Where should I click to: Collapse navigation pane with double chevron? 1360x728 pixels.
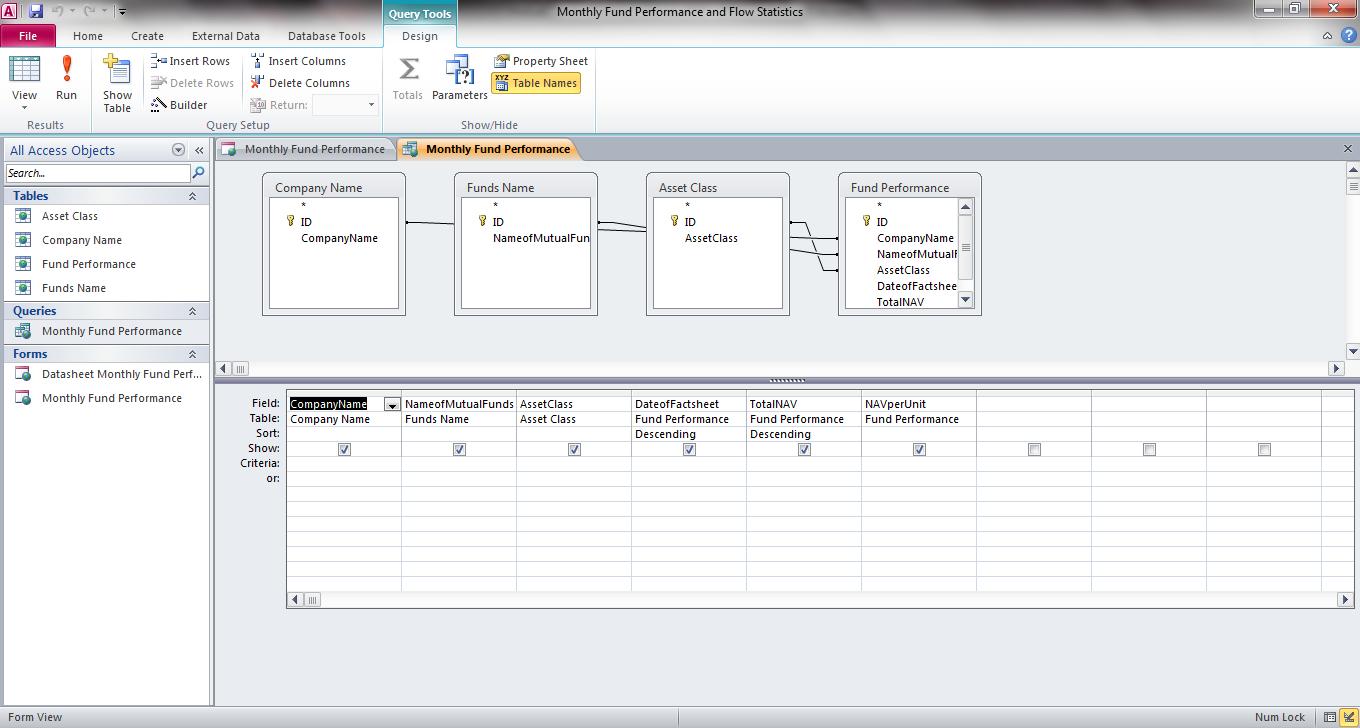point(199,150)
